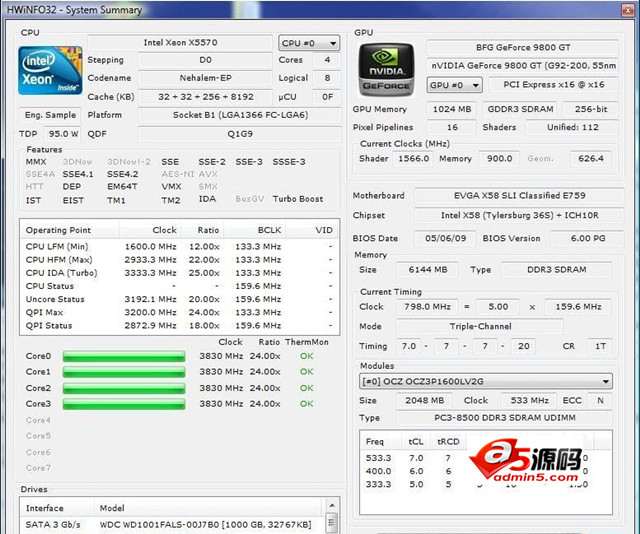Viewport: 640px width, 534px height.
Task: Click the Cache 32 + 32 + 256 + 8192 field
Action: click(205, 97)
